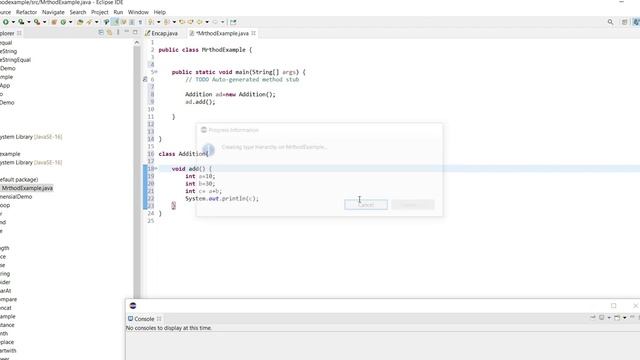Expand the Coverage launch dropdown arrow

29,22
